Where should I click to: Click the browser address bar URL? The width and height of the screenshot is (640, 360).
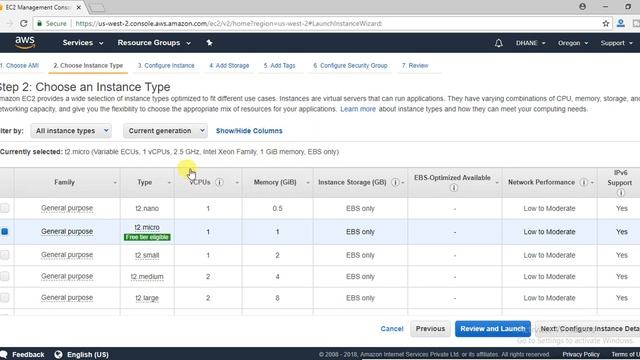(x=229, y=24)
